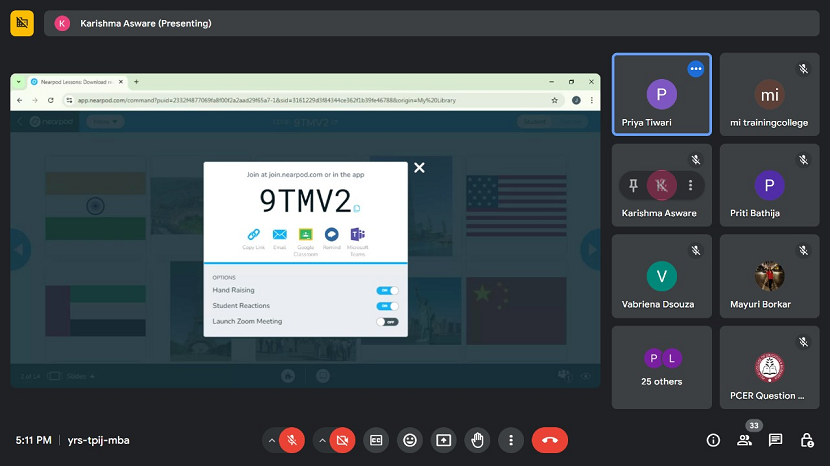The image size is (830, 466).
Task: Select the 25 others participant tile
Action: click(x=661, y=366)
